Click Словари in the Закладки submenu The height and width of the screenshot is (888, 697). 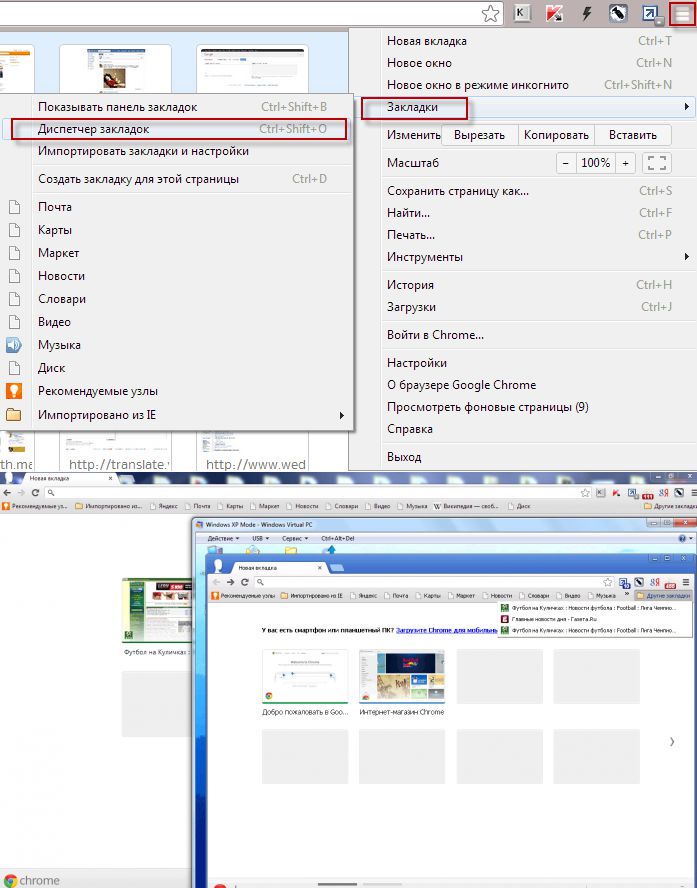182,299
